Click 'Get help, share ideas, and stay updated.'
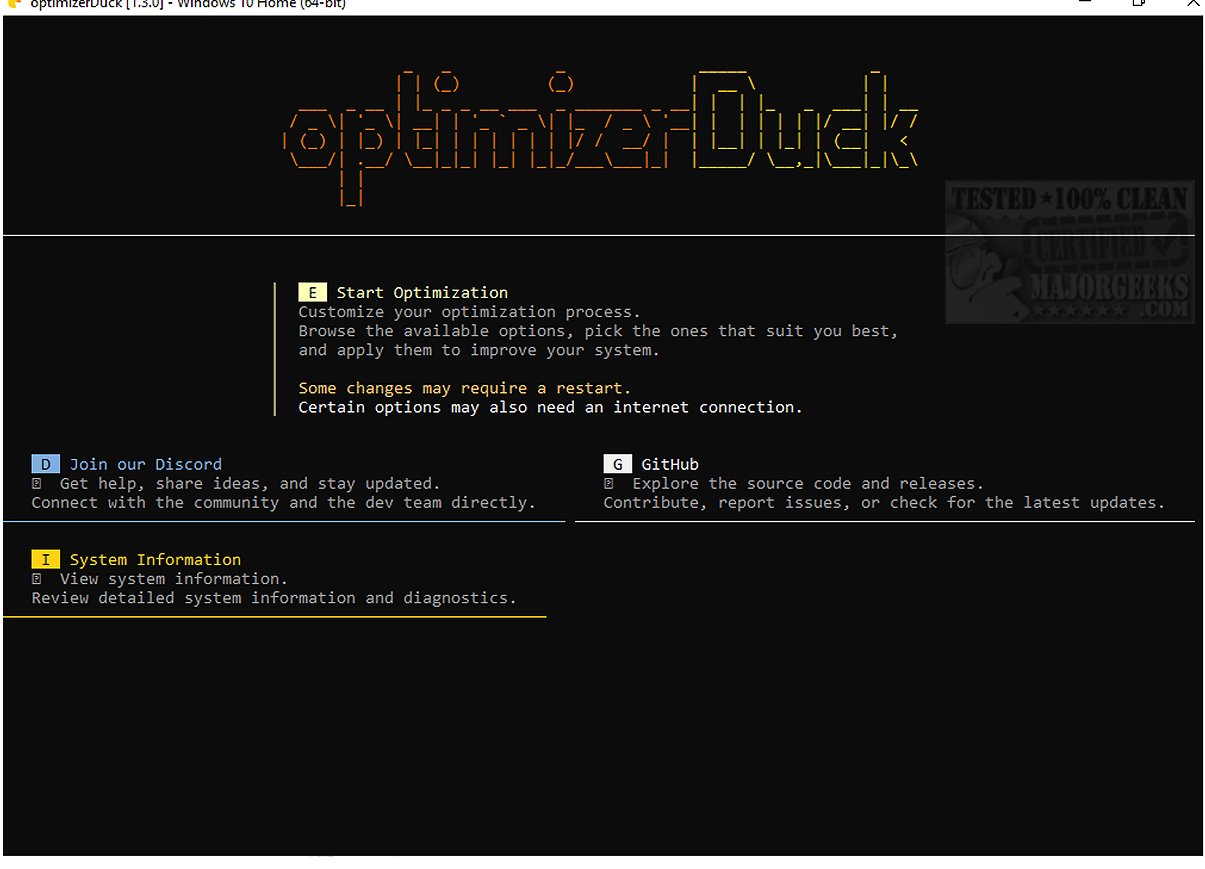The width and height of the screenshot is (1205, 869). tap(250, 483)
